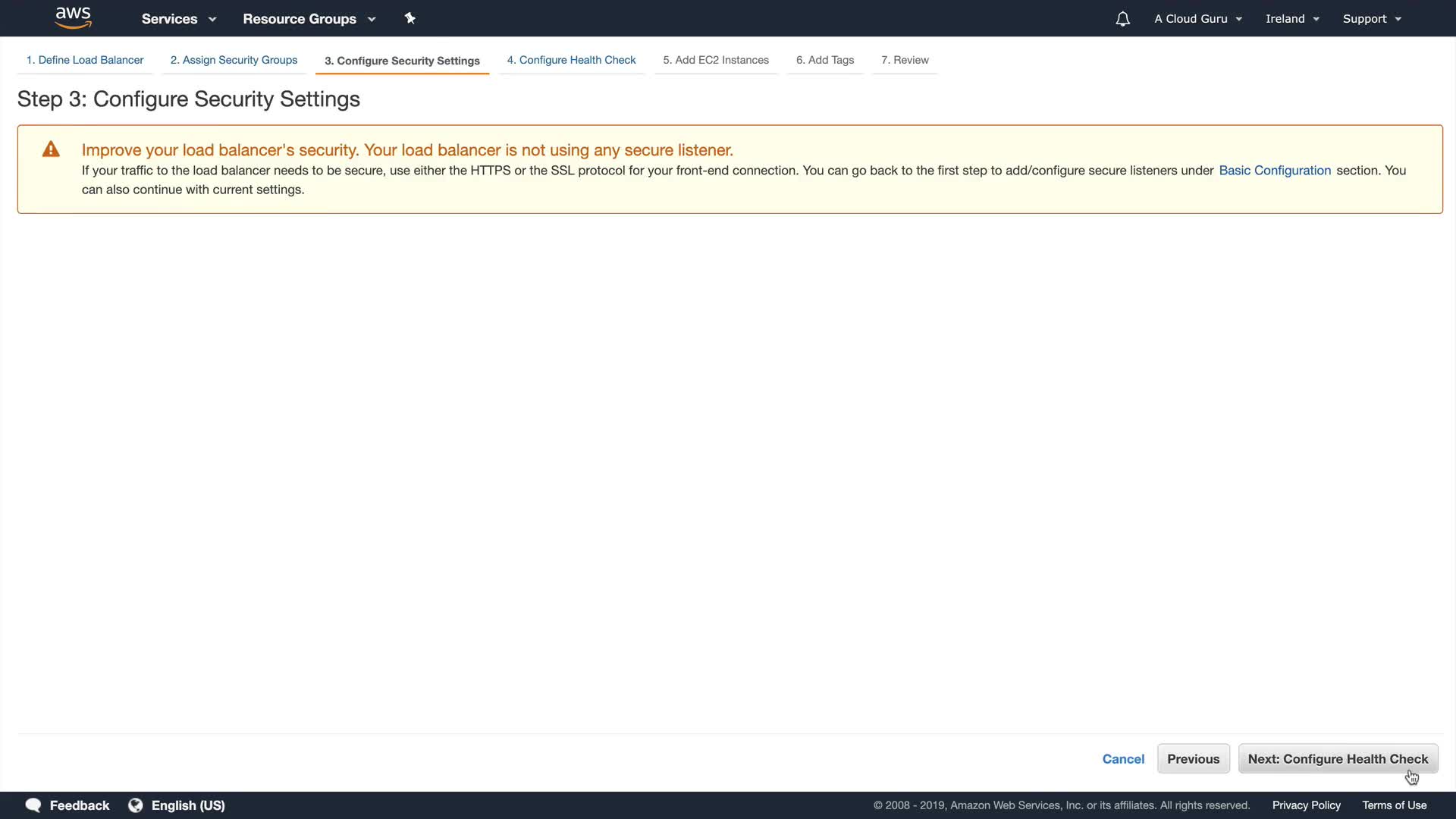Viewport: 1456px width, 819px height.
Task: Go to Assign Security Groups step
Action: [234, 60]
